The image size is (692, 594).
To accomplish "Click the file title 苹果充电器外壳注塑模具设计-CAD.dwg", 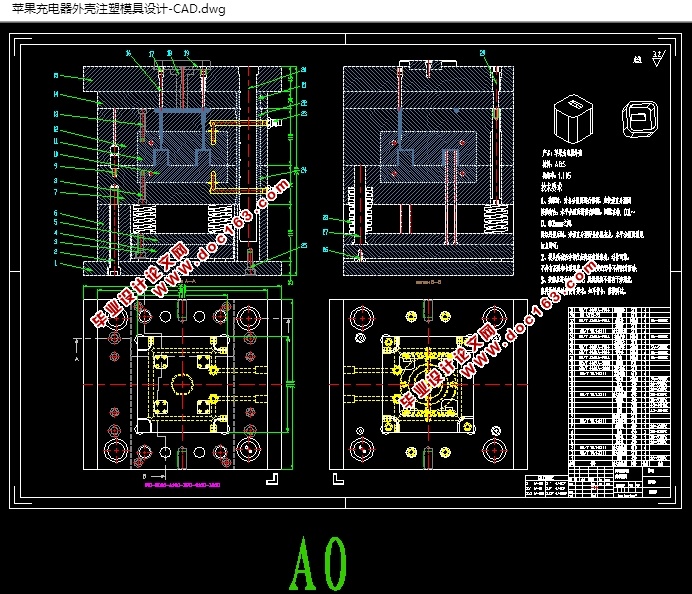I will coord(118,8).
